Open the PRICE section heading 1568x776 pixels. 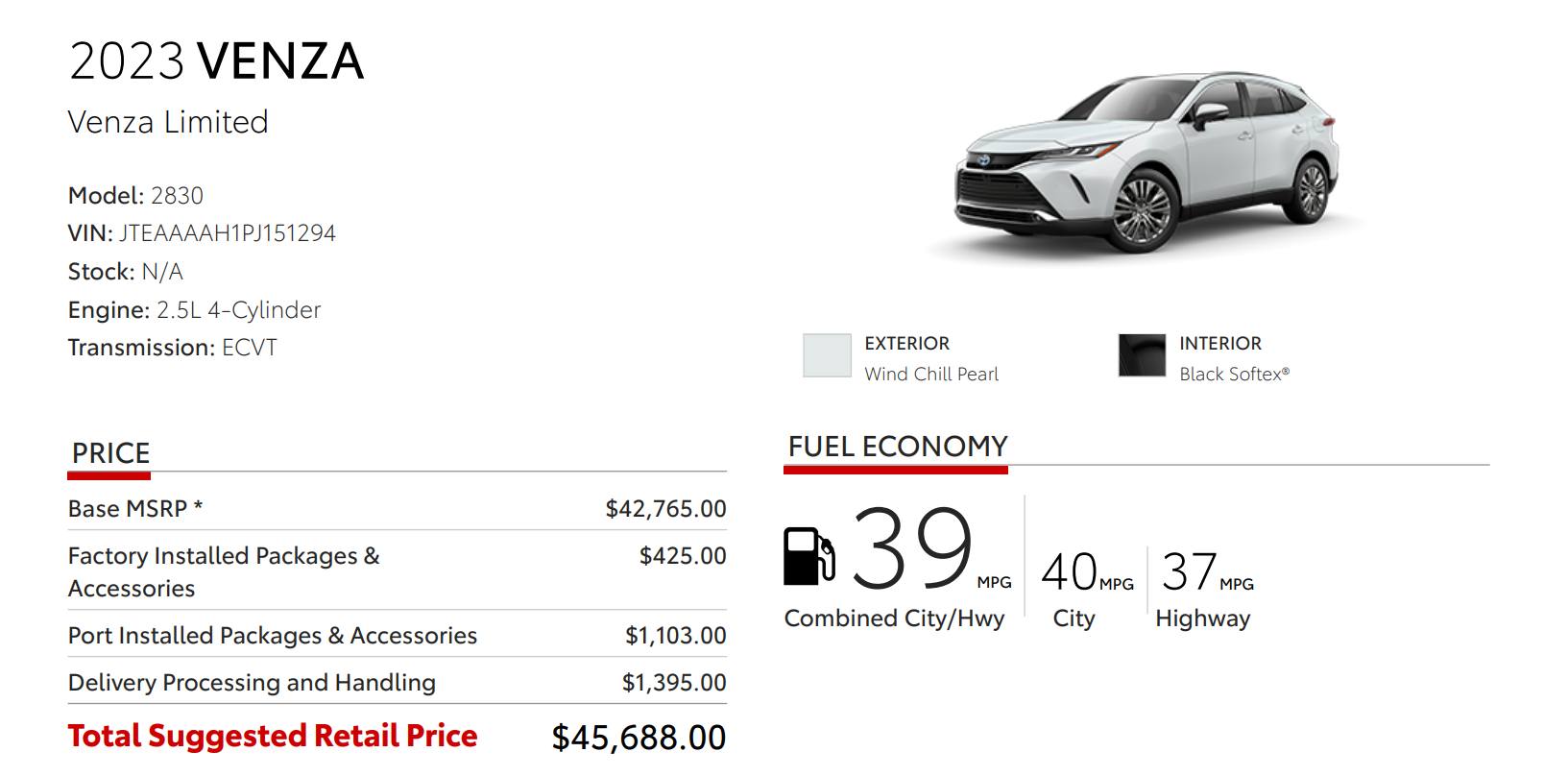pyautogui.click(x=110, y=453)
